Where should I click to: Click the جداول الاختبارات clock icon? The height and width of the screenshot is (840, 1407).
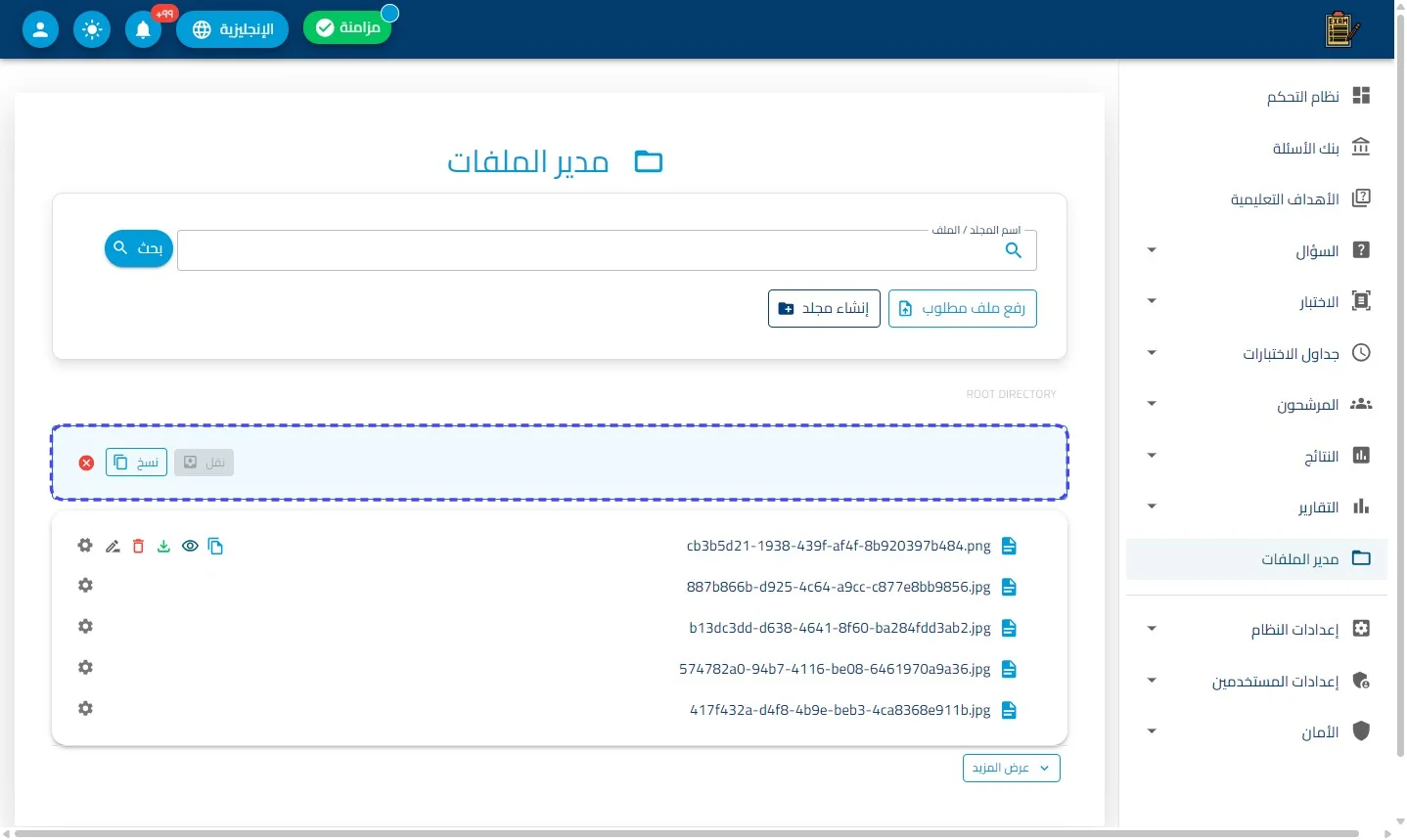1361,353
